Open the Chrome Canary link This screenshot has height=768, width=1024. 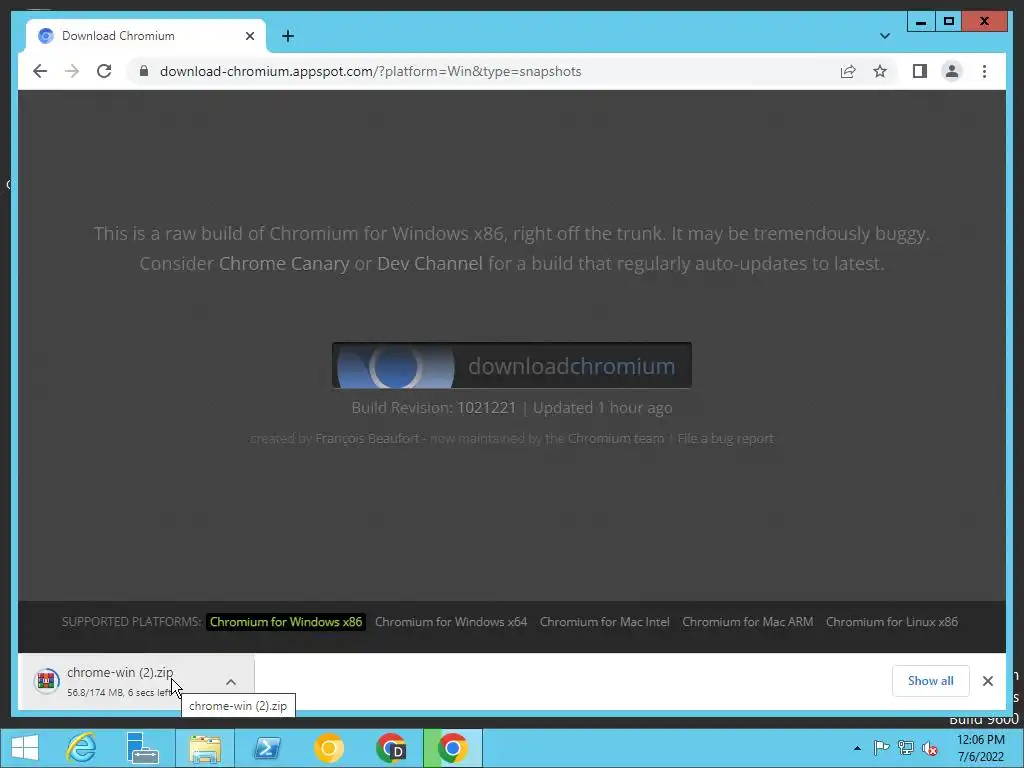tap(283, 264)
